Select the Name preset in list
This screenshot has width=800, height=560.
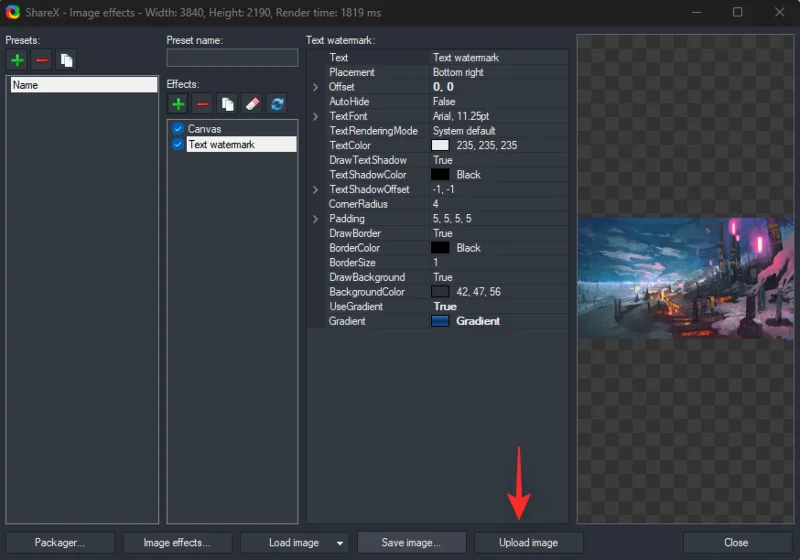pos(82,85)
